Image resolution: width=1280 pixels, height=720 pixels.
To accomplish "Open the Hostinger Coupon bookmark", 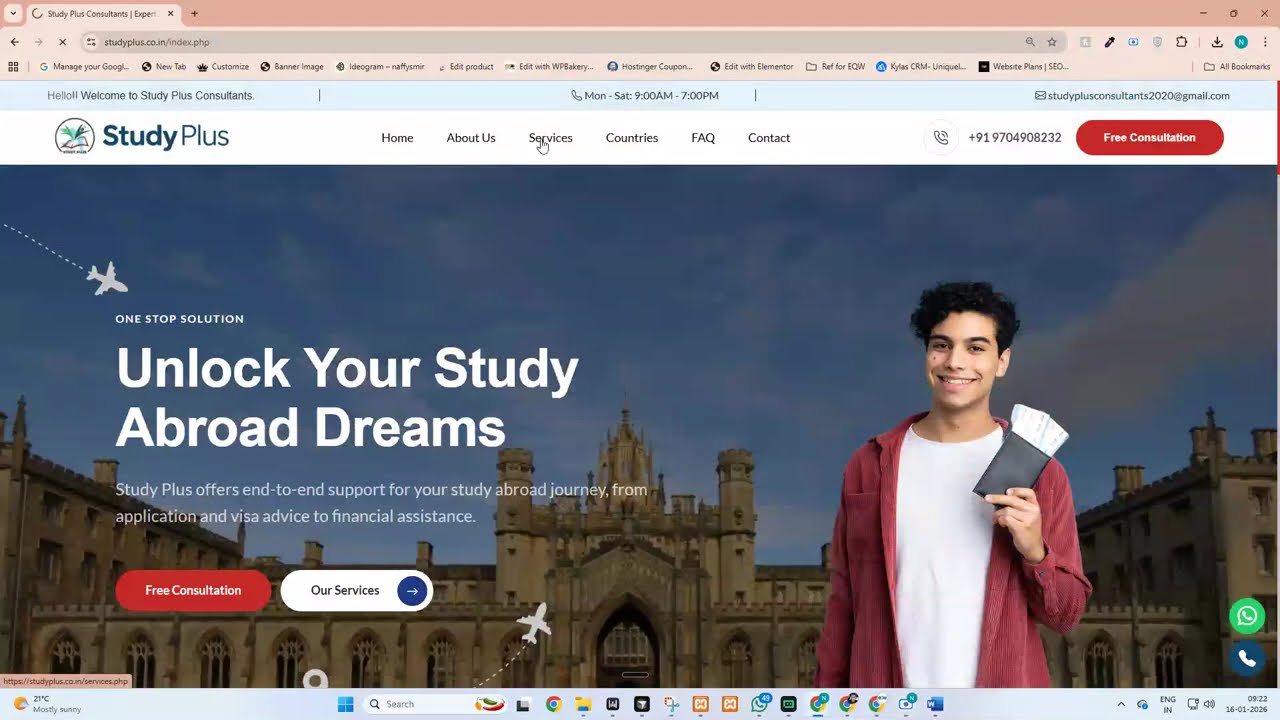I will (650, 67).
